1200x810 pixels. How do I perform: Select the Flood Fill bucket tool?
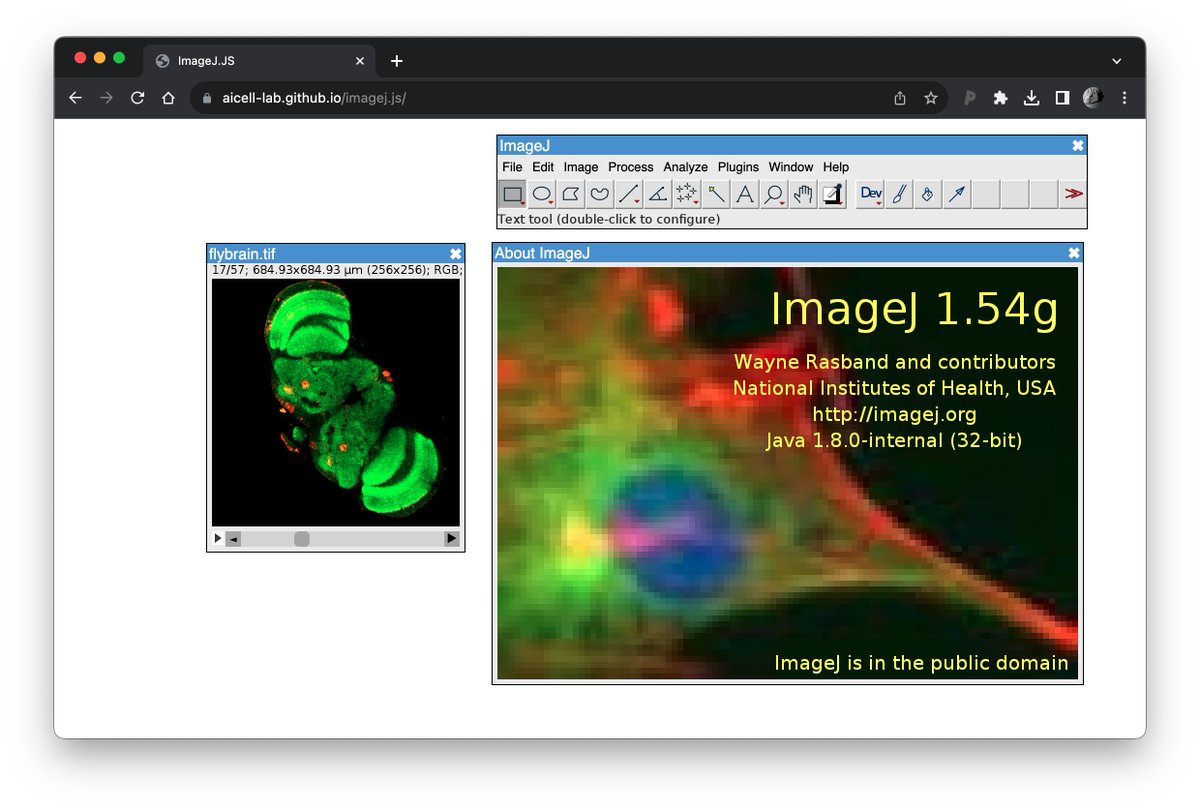[x=929, y=194]
